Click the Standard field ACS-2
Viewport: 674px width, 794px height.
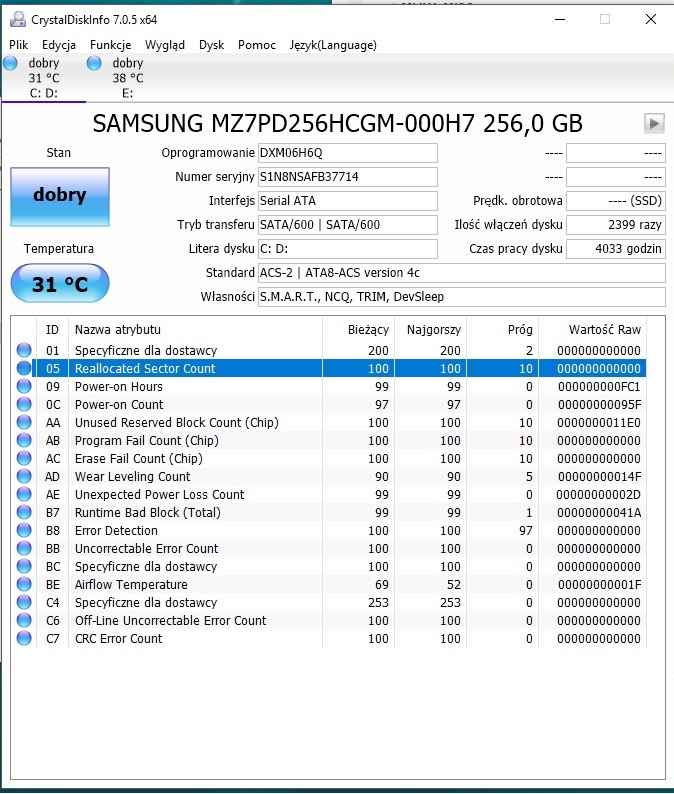pos(461,273)
